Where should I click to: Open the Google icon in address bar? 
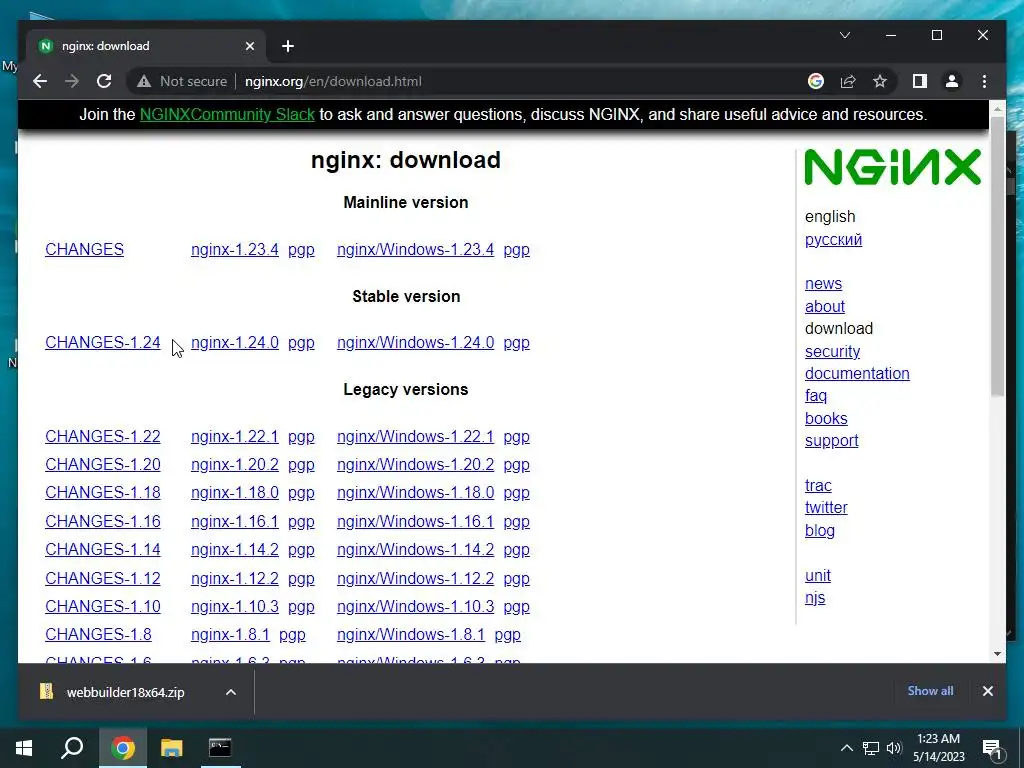pos(816,81)
